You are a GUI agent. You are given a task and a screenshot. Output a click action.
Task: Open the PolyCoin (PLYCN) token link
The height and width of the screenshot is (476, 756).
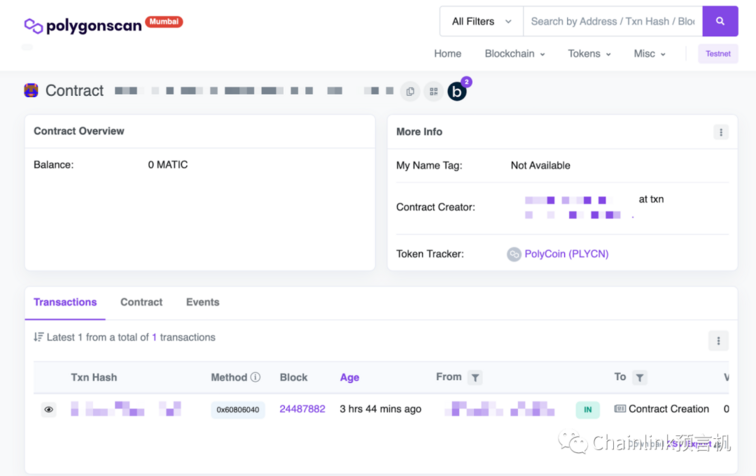[567, 254]
